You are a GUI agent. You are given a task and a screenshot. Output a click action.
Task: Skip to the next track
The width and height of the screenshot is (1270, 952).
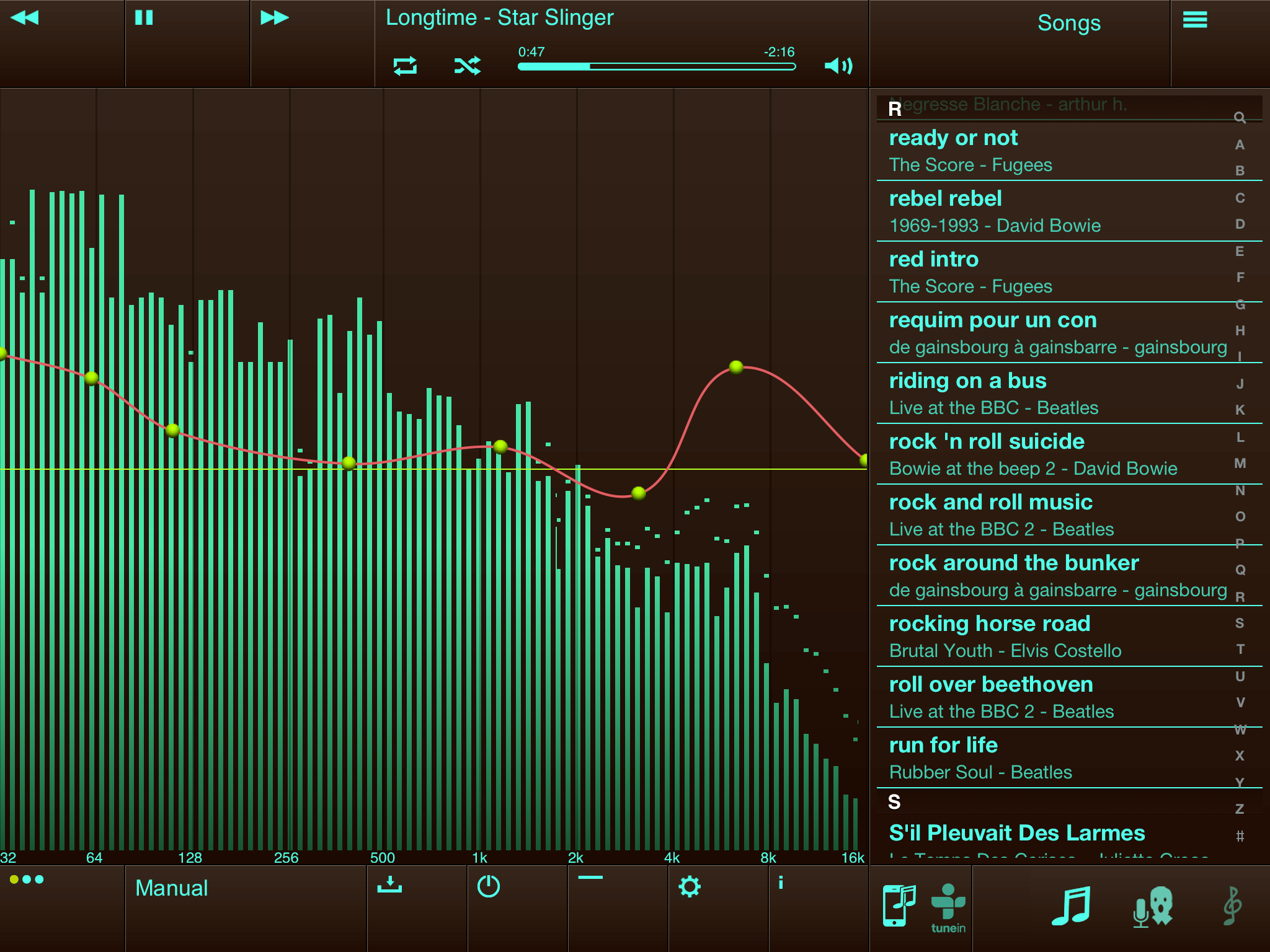pyautogui.click(x=274, y=17)
